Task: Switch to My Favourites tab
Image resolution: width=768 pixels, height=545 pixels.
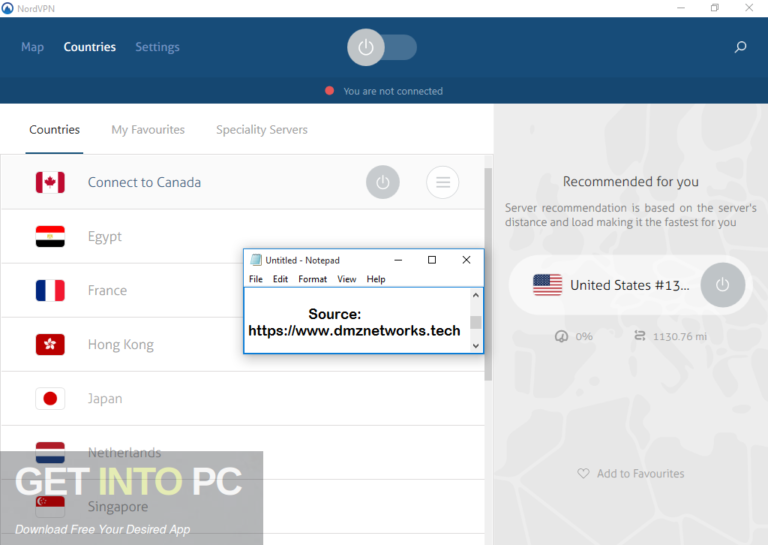Action: coord(148,130)
